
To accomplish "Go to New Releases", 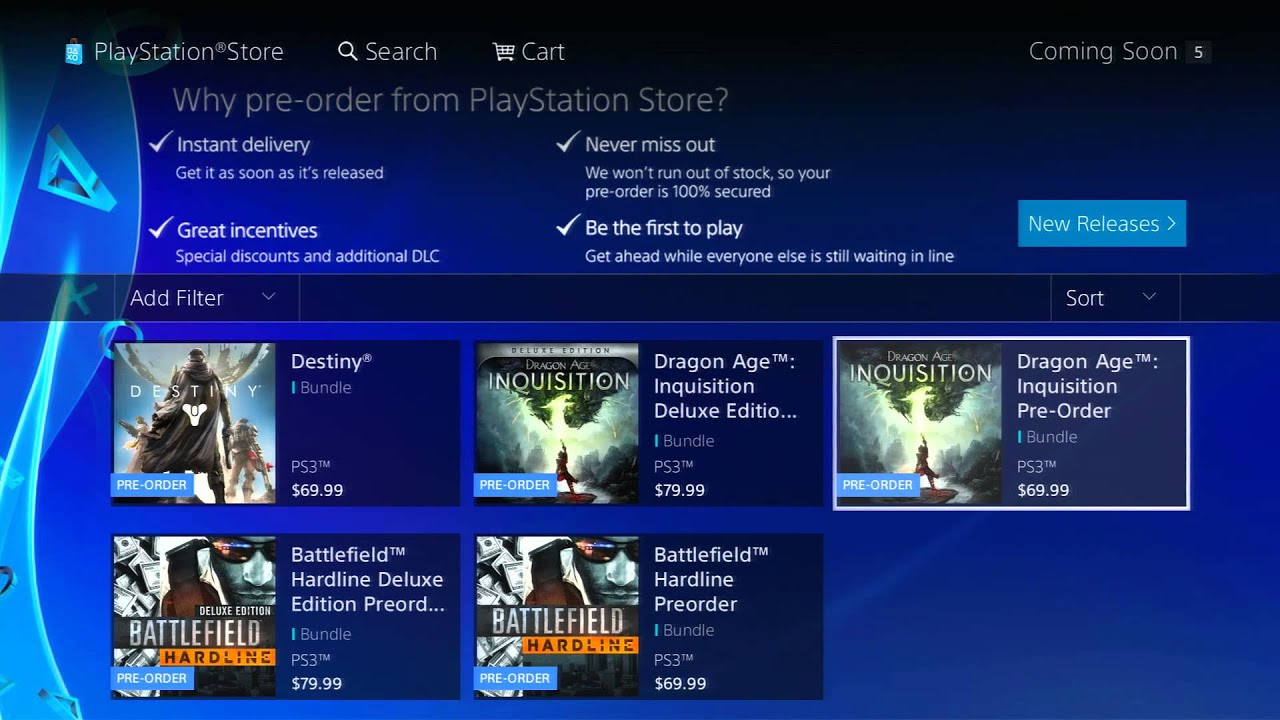I will click(x=1102, y=223).
